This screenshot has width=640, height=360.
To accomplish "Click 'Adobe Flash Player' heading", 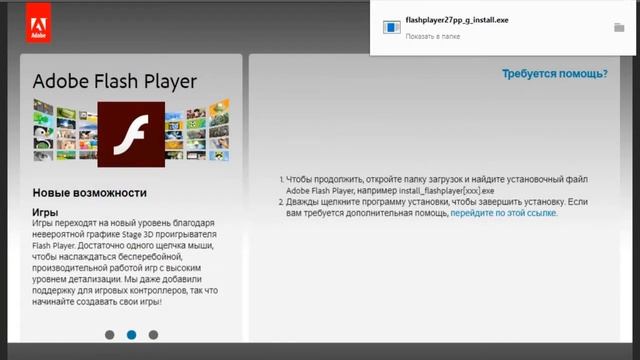I will tap(115, 81).
